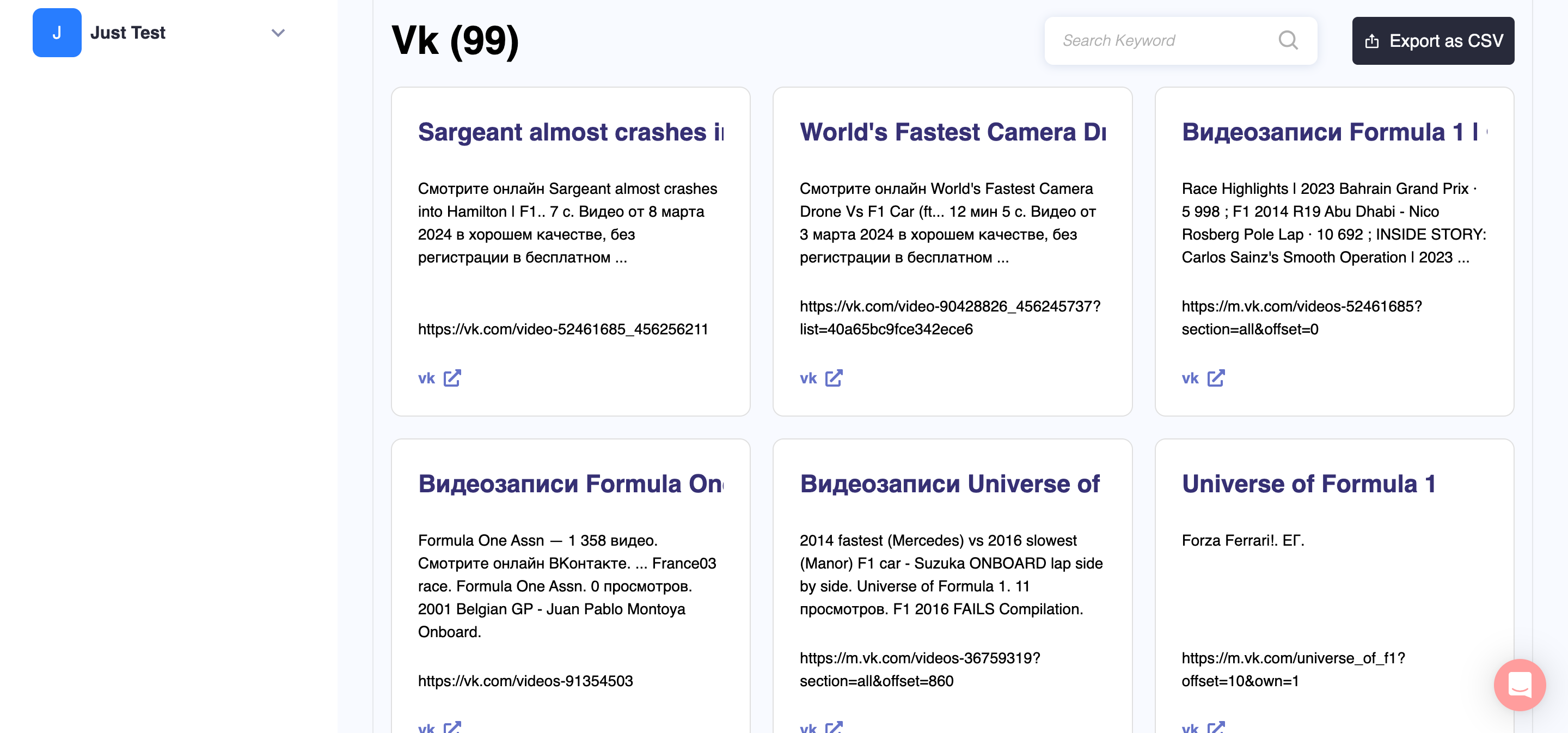Expand the Just Test workspace dropdown chevron
The height and width of the screenshot is (733, 1568).
[x=278, y=33]
